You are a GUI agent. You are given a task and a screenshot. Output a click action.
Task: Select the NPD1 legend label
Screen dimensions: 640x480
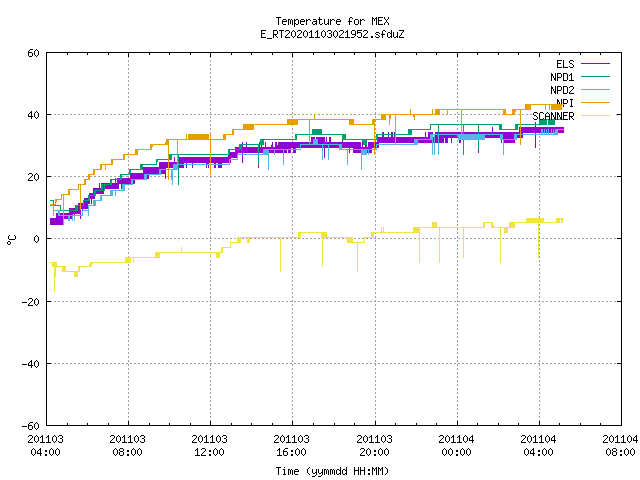[x=562, y=77]
